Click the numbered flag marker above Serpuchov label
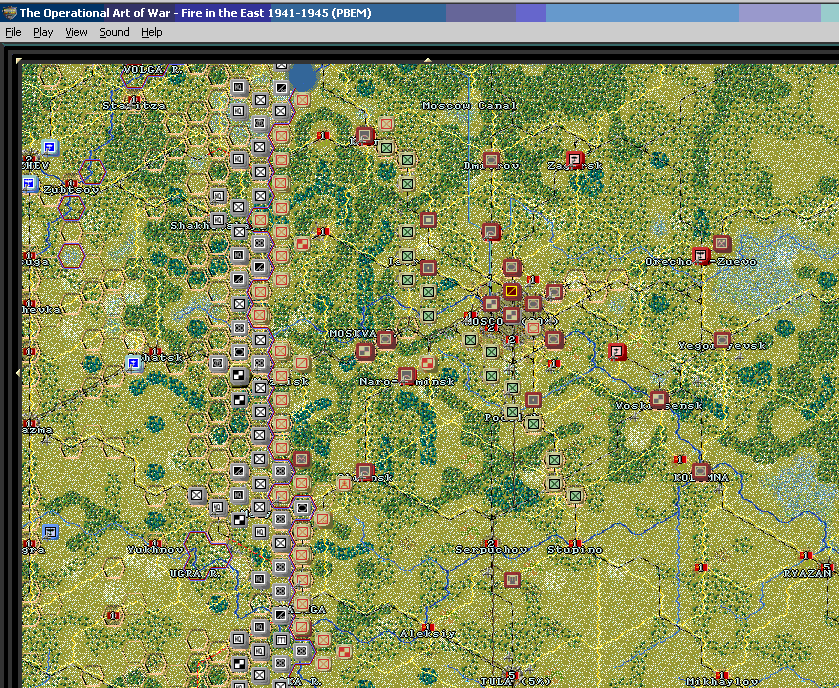This screenshot has width=840, height=688. pos(491,543)
